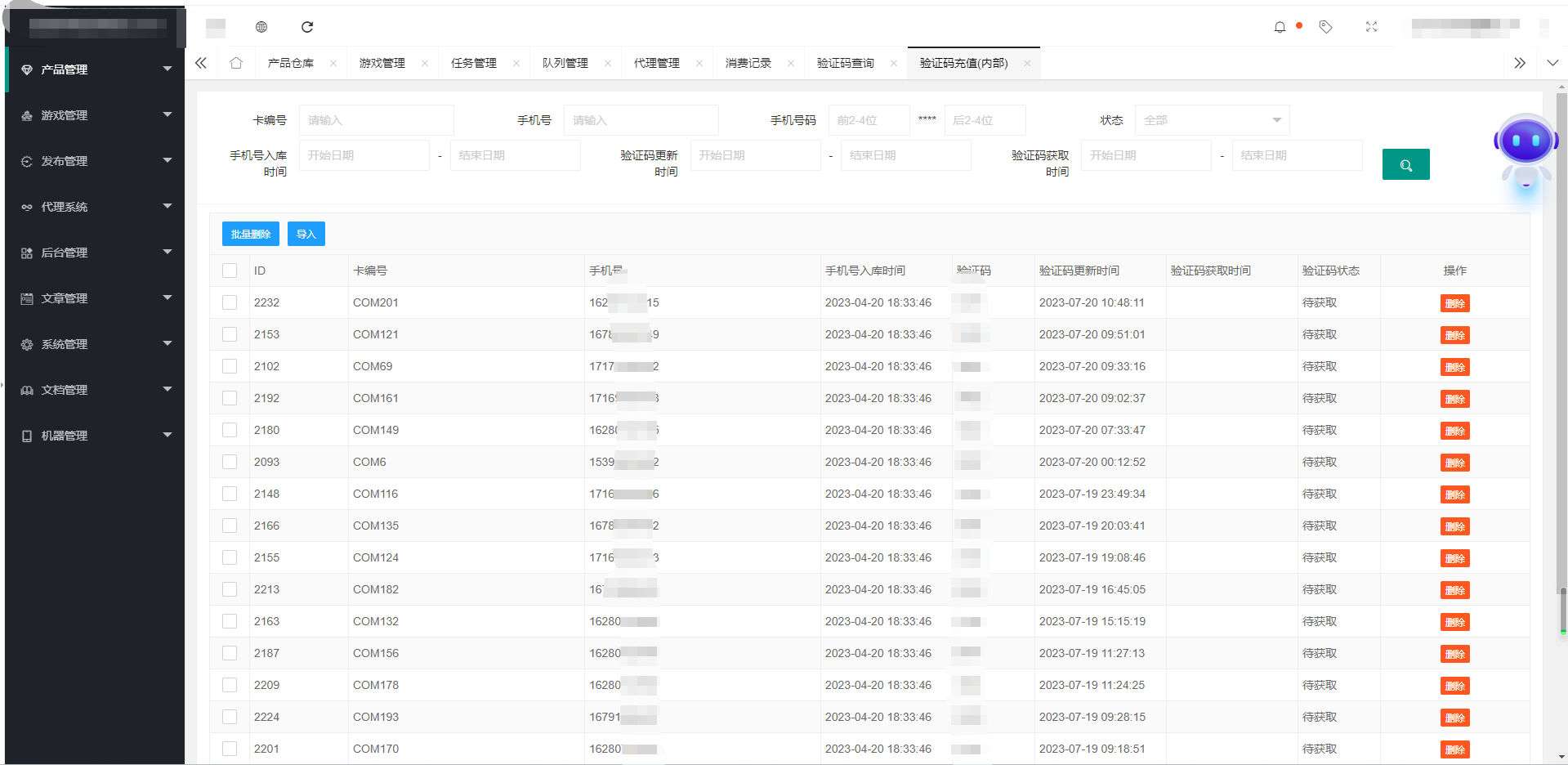Click the 批量删除 button
Image resolution: width=1568 pixels, height=765 pixels.
[251, 234]
